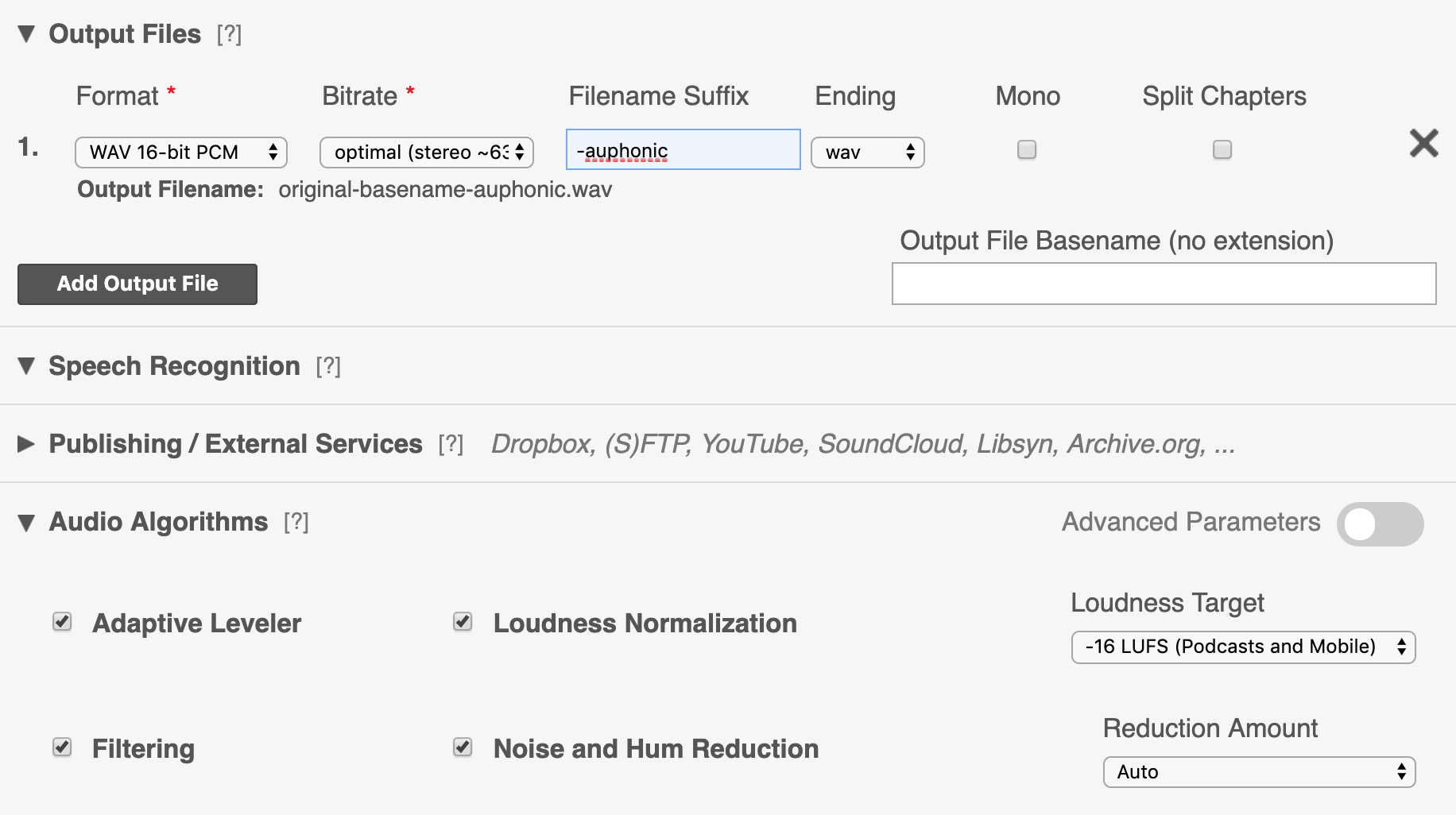
Task: Click the Output File Basename input field
Action: point(1164,284)
